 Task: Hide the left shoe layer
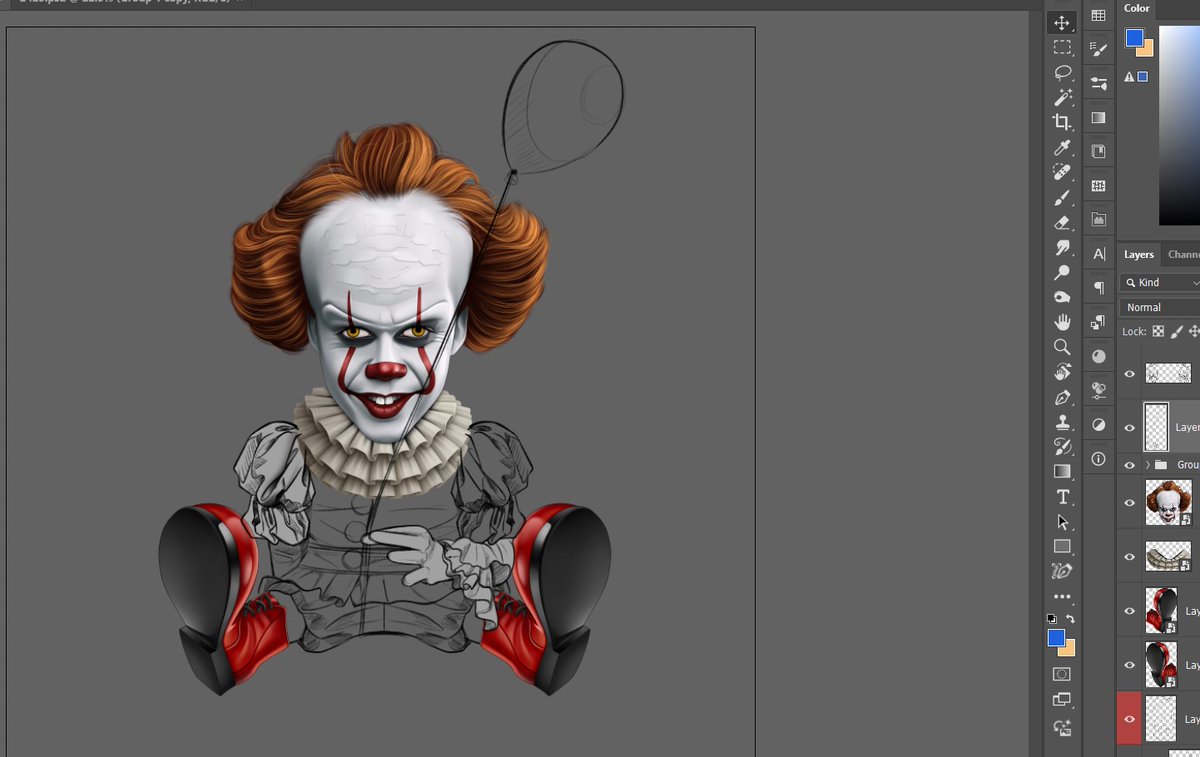[x=1130, y=665]
